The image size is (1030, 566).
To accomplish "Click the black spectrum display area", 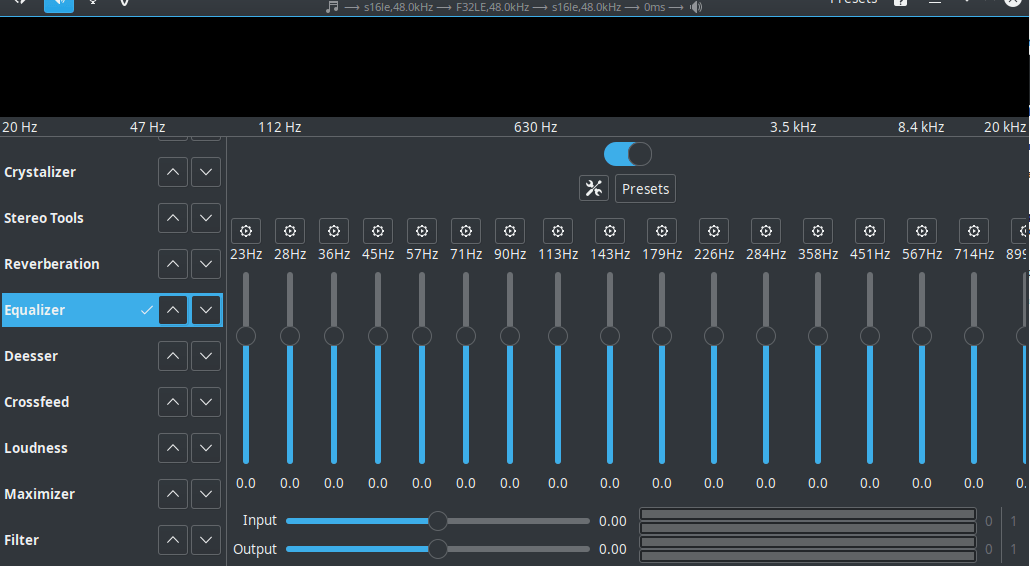I will pyautogui.click(x=514, y=66).
